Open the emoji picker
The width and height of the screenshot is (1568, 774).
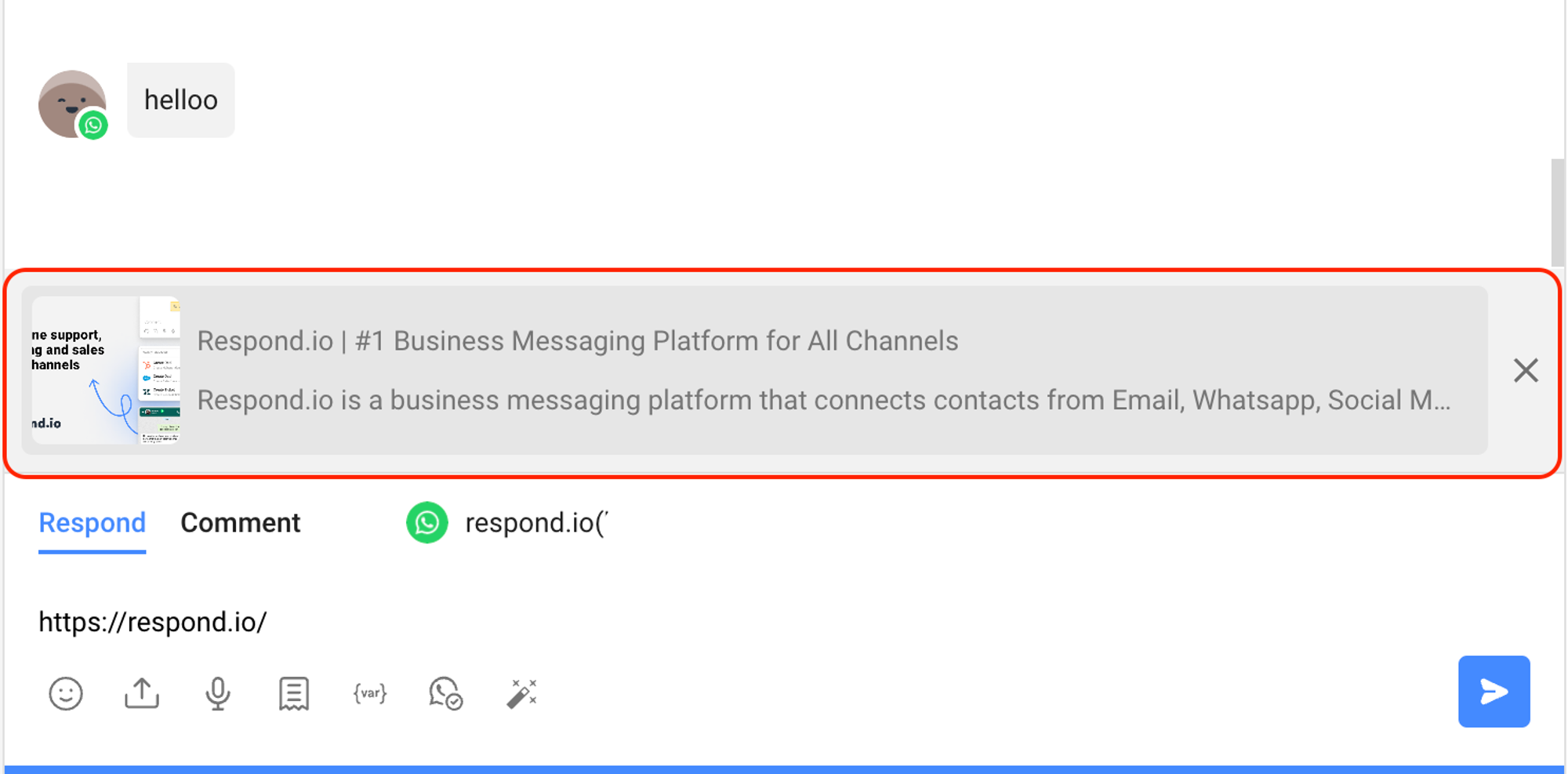click(x=66, y=694)
